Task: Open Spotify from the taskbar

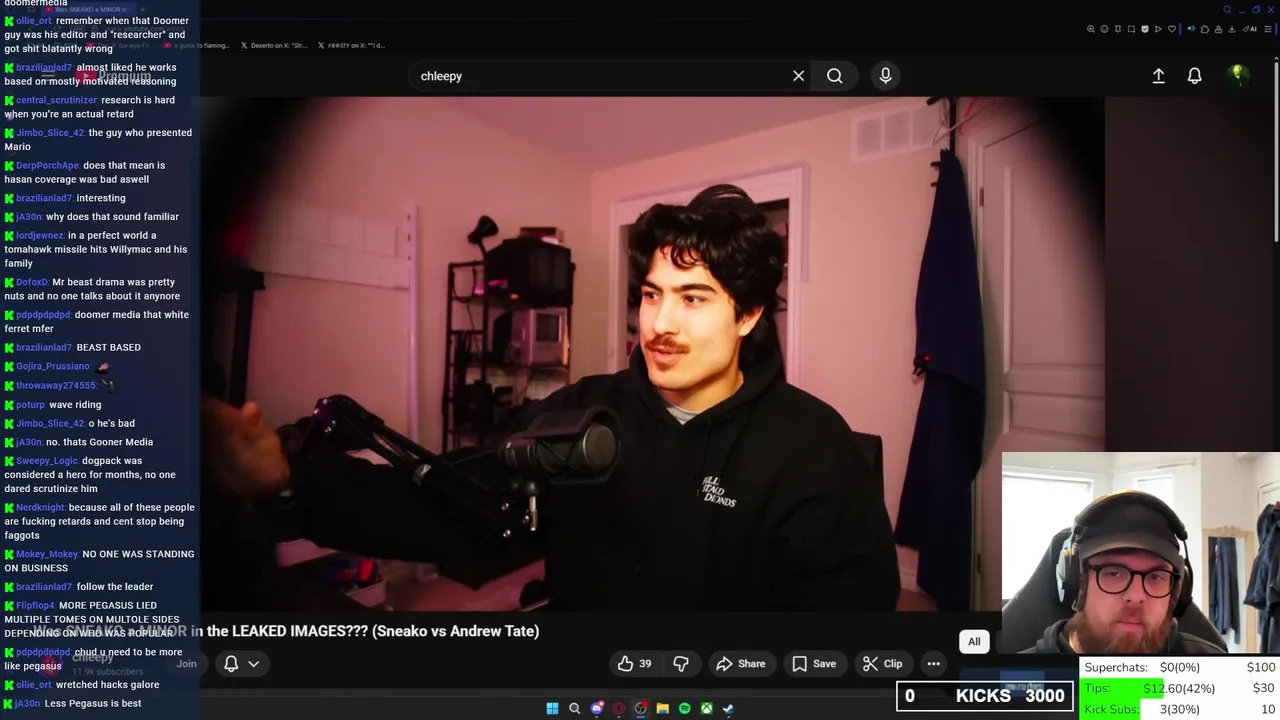Action: coord(684,708)
